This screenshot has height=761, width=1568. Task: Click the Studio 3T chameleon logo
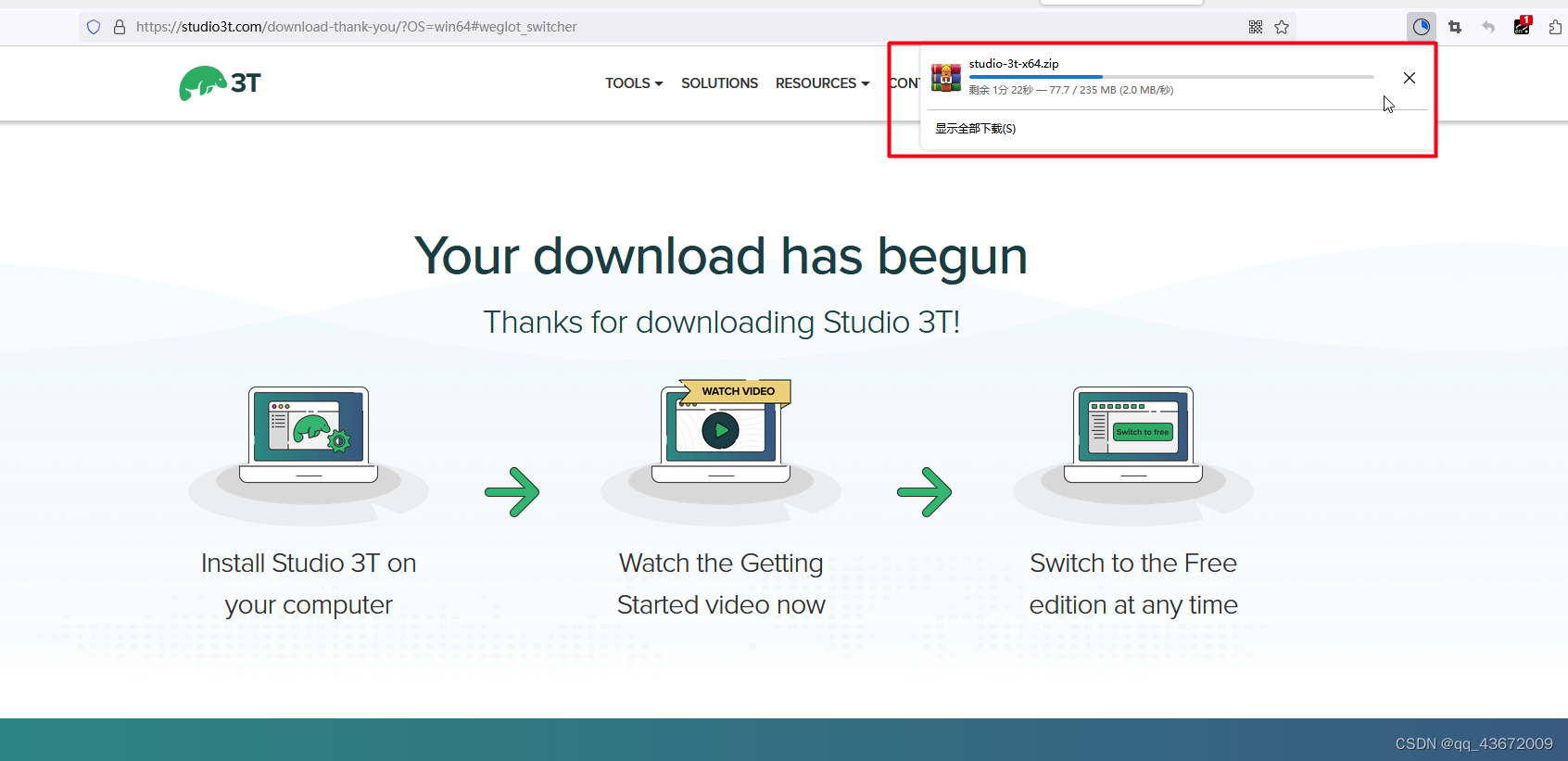(x=221, y=83)
